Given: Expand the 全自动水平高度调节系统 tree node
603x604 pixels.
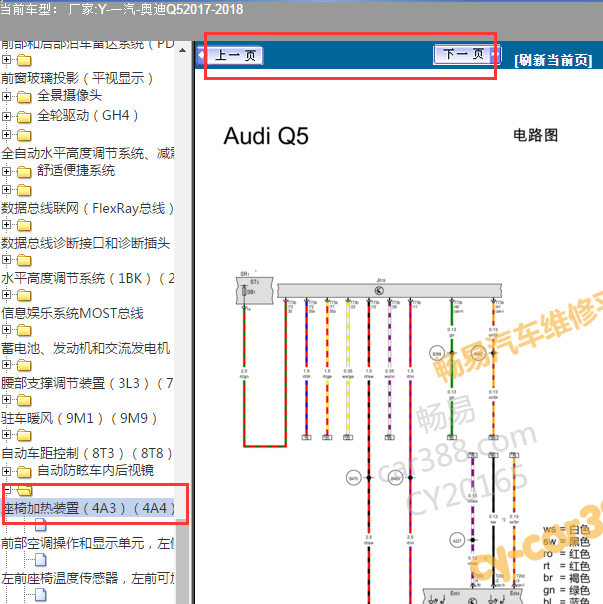Looking at the screenshot, I should tap(6, 134).
